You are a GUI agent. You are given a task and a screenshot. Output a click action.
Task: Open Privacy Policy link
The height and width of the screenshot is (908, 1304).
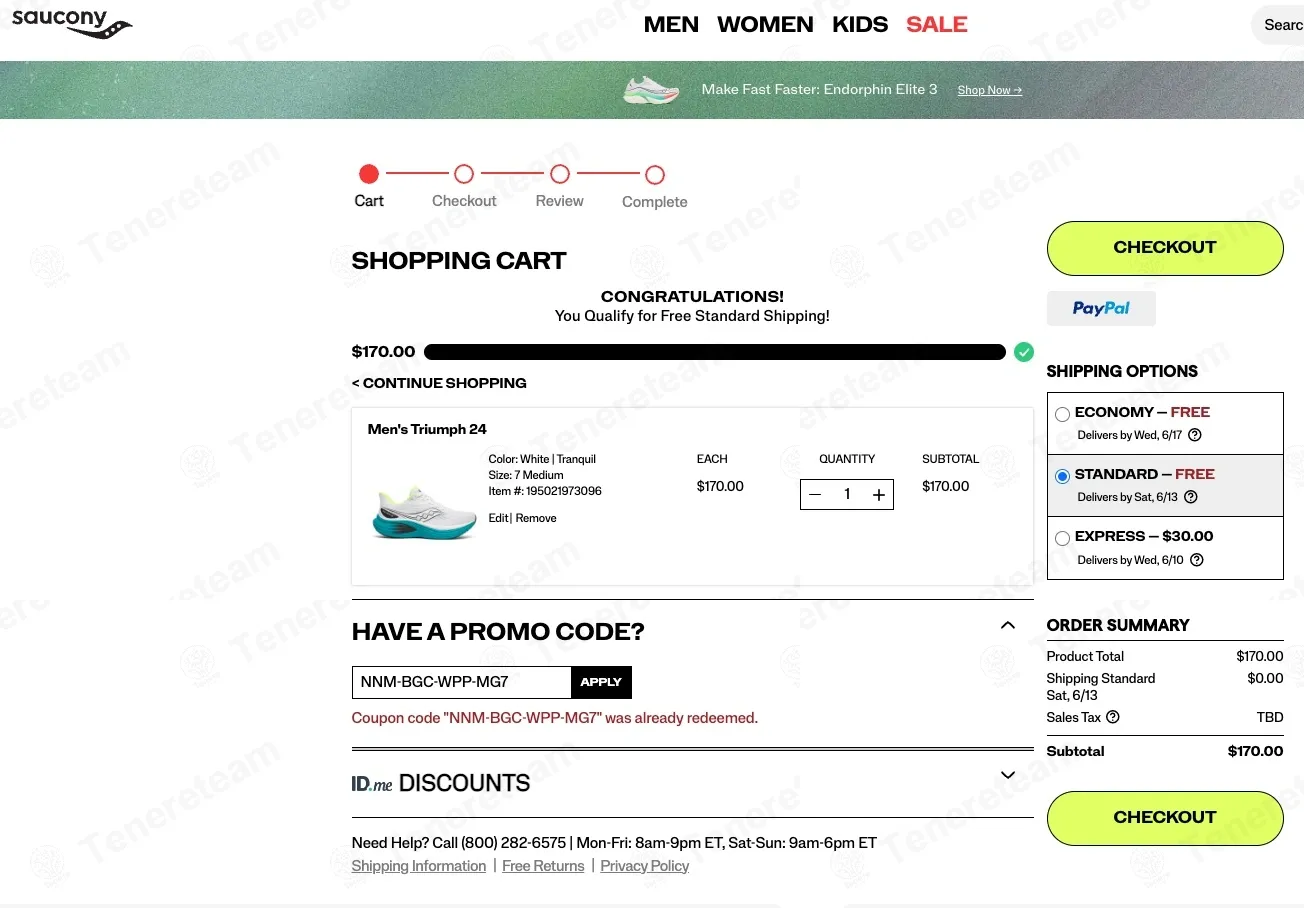click(645, 866)
